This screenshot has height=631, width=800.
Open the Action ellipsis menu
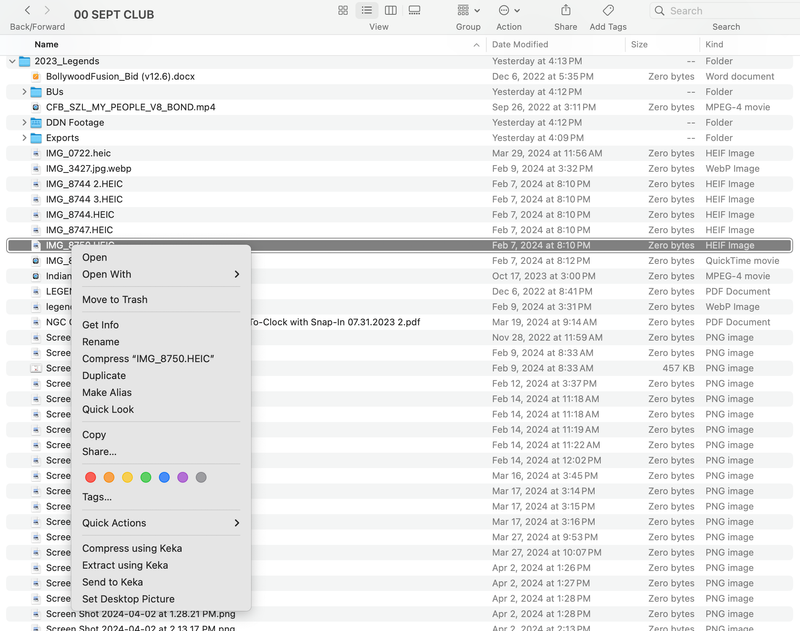(x=508, y=10)
